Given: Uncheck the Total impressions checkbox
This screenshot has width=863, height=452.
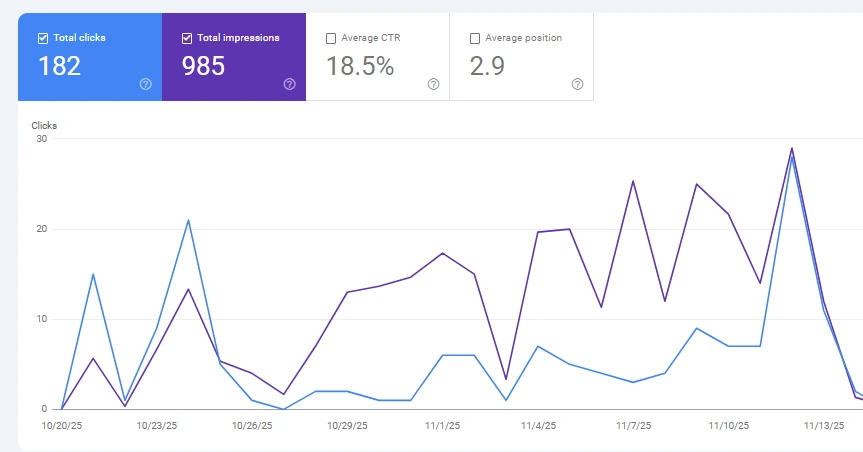Looking at the screenshot, I should [187, 39].
